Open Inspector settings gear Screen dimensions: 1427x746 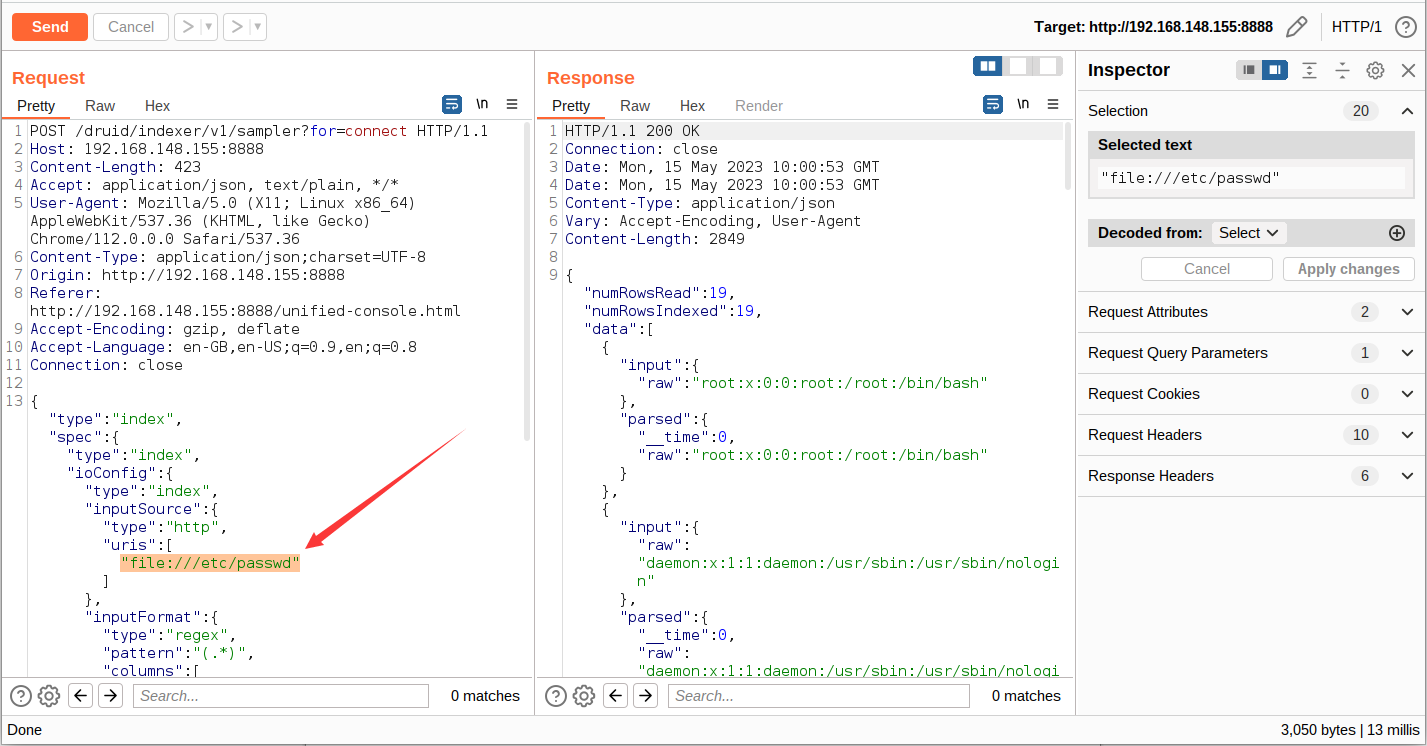click(1375, 70)
